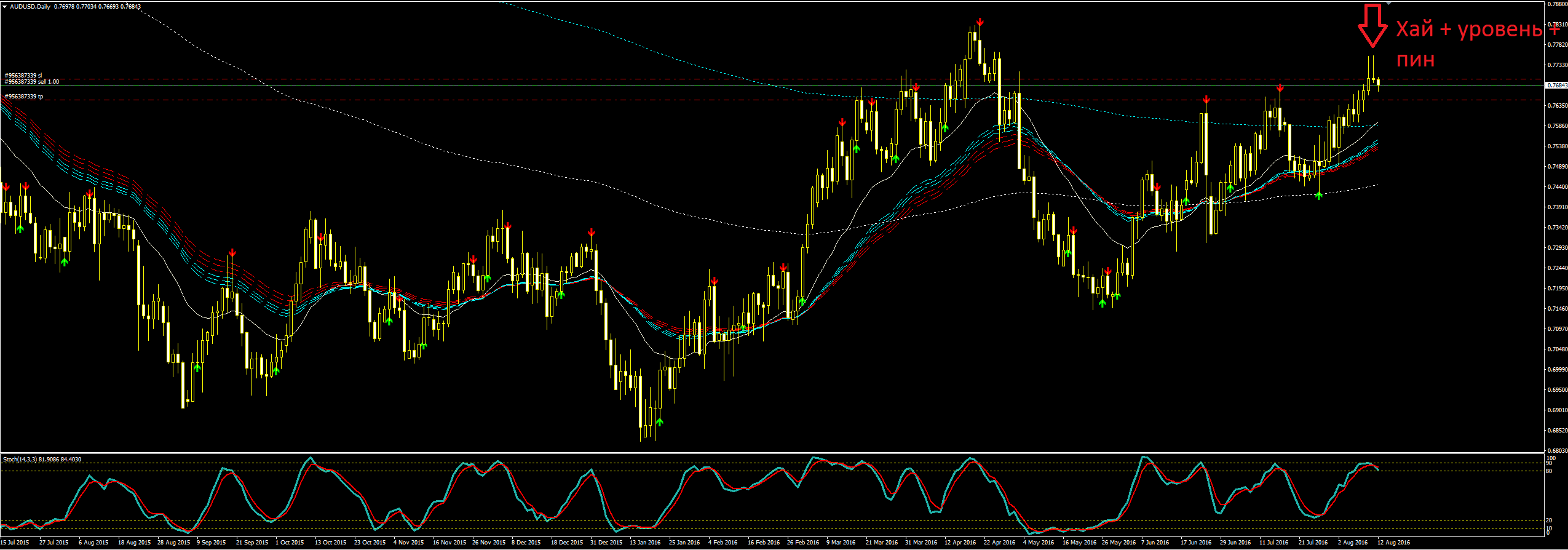Select the AUDUSD,Daily chart title text
The height and width of the screenshot is (550, 1568).
tap(30, 7)
